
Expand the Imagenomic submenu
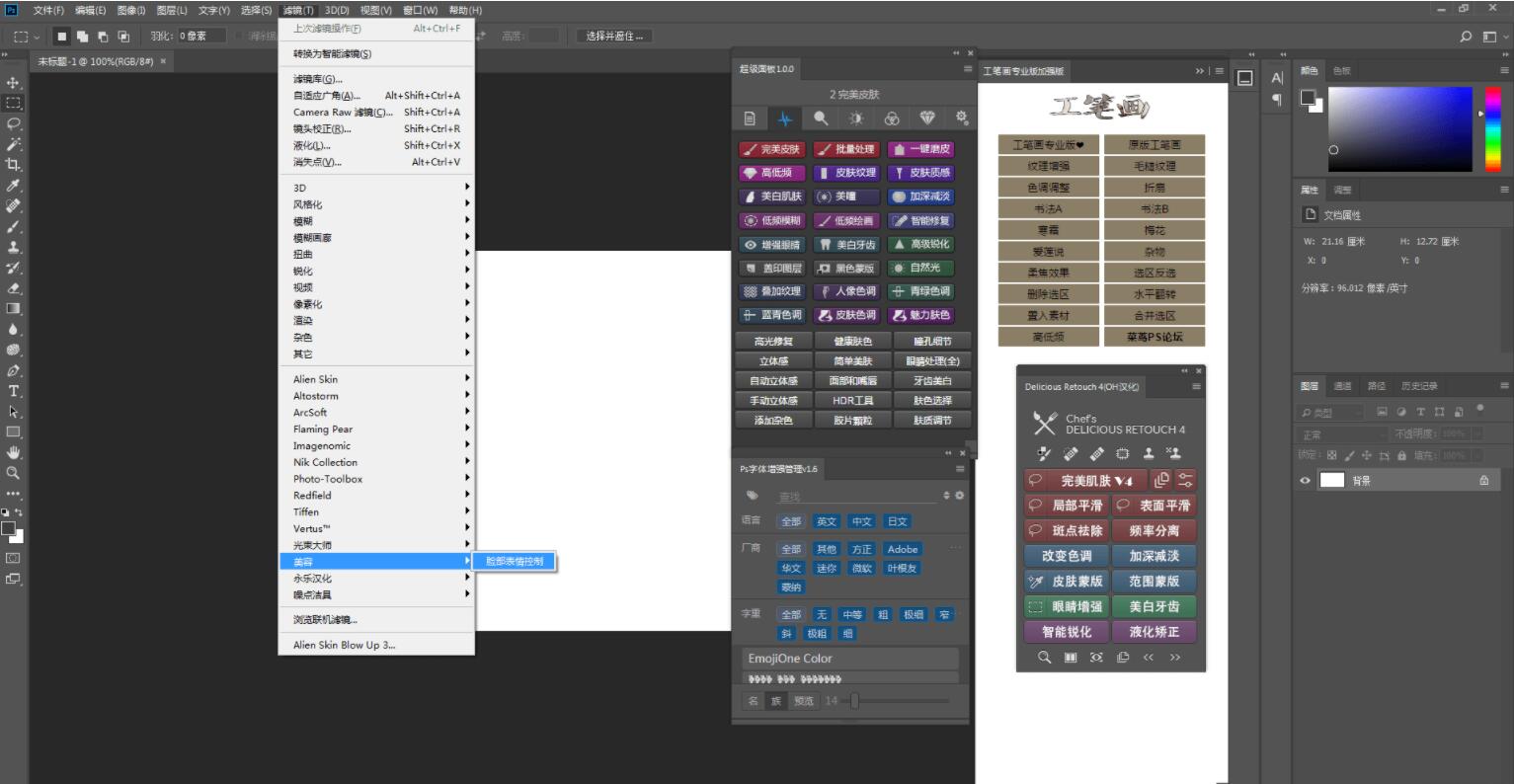(376, 445)
